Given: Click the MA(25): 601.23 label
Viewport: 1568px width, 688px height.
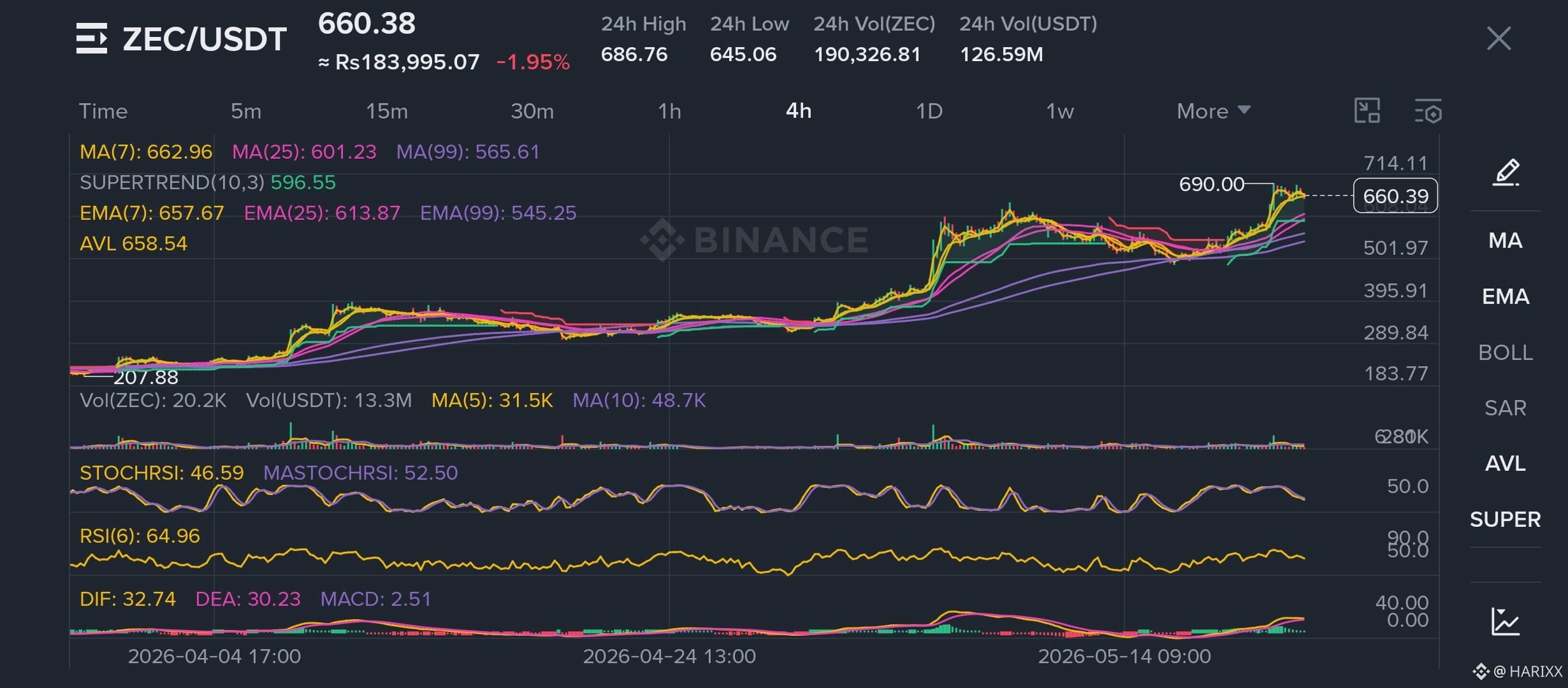Looking at the screenshot, I should click(304, 152).
